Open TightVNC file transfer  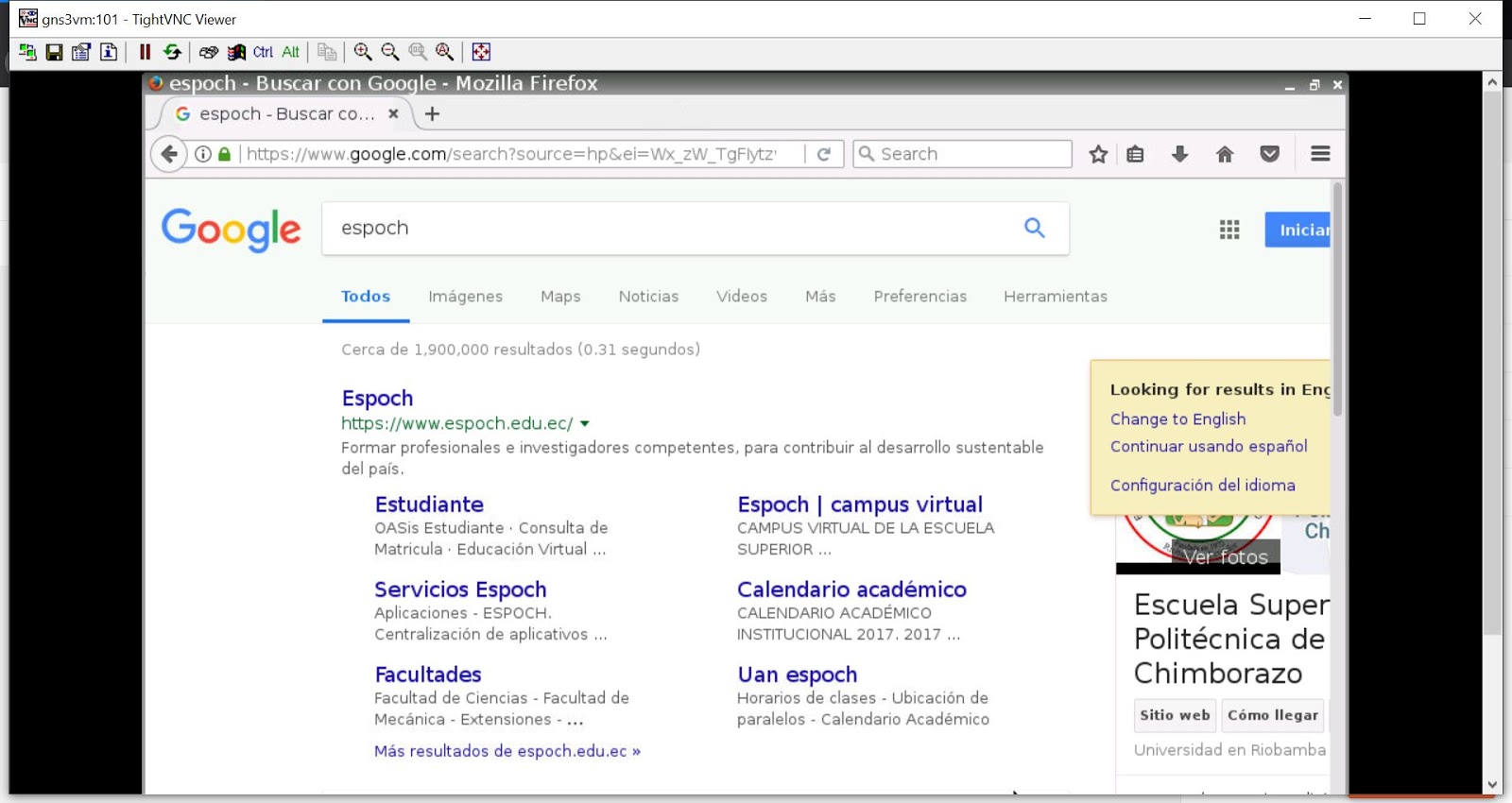327,52
